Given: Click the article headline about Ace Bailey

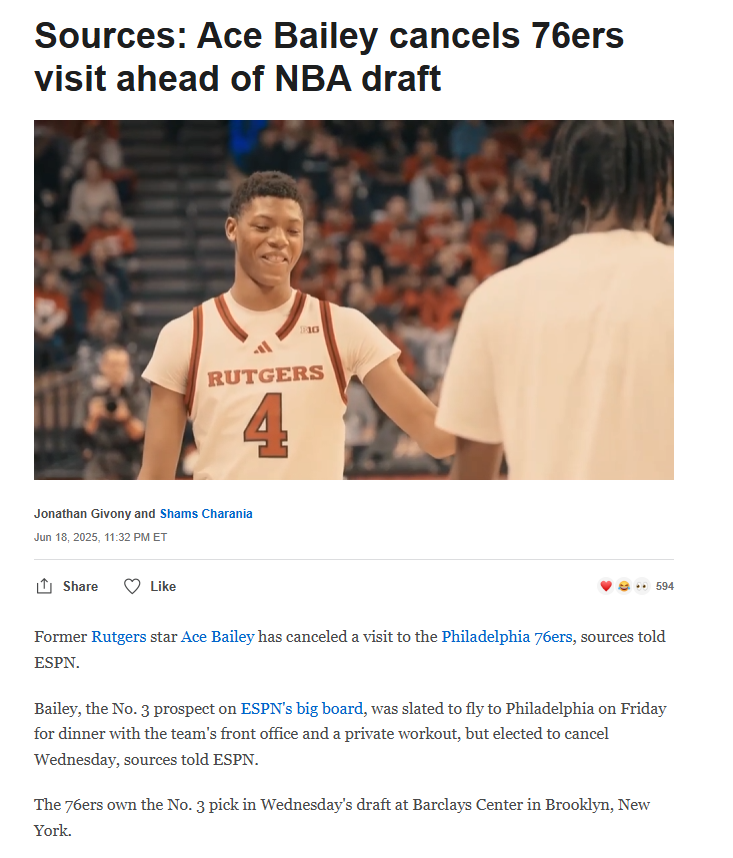Looking at the screenshot, I should tap(329, 57).
